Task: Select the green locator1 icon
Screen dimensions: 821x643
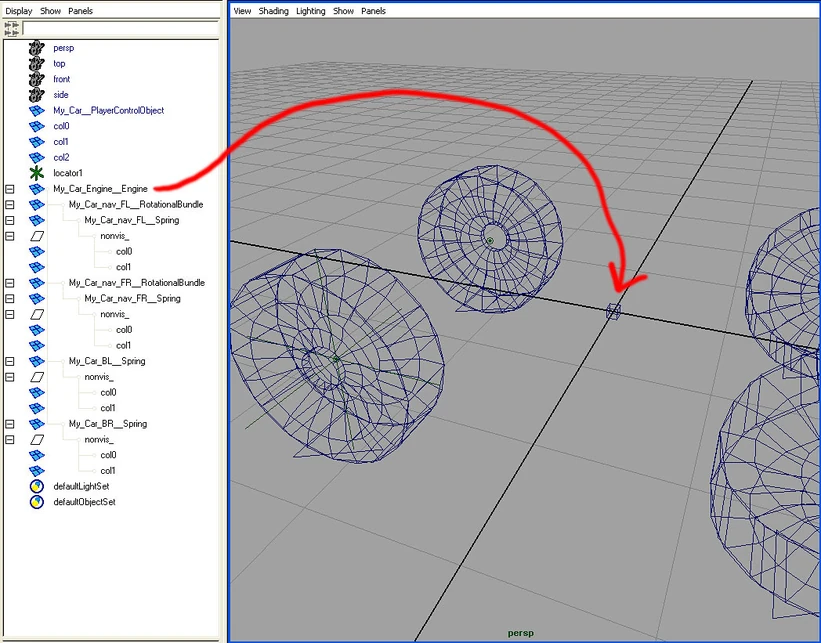Action: coord(37,173)
